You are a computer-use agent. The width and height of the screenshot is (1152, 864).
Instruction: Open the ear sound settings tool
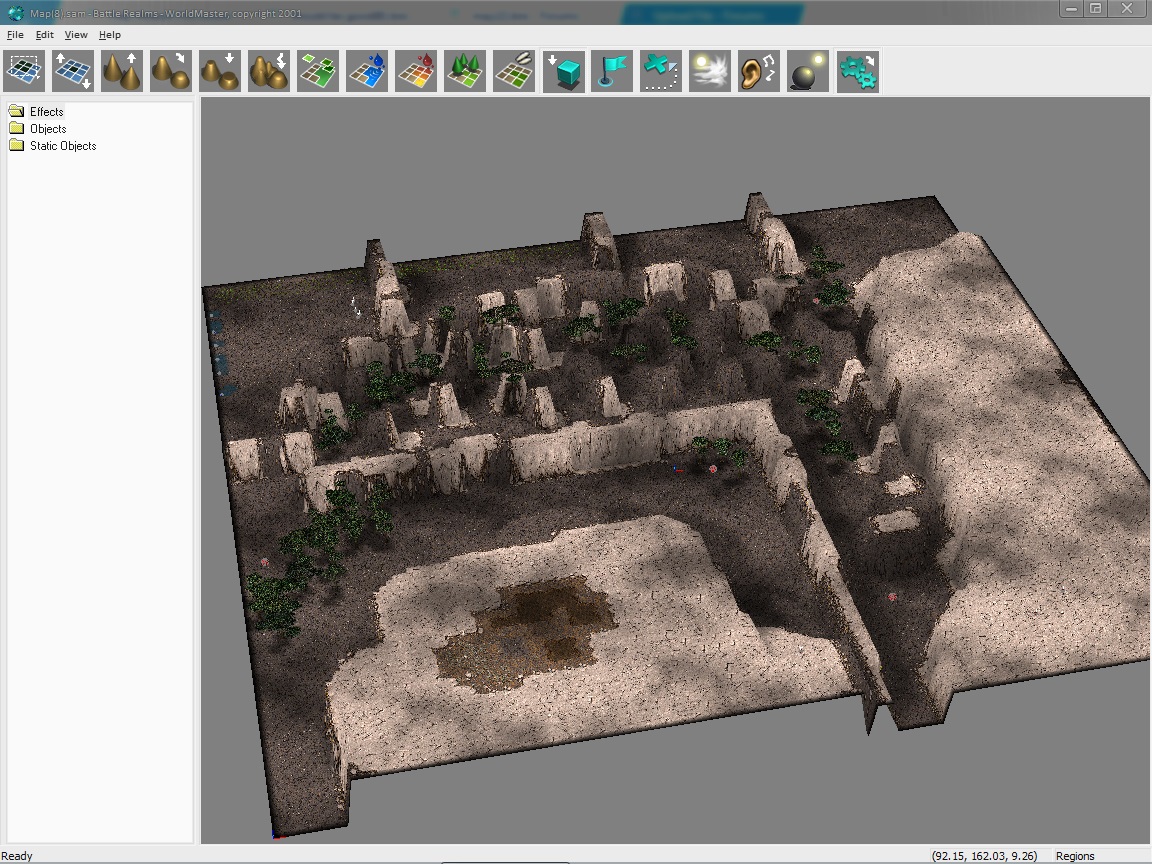pyautogui.click(x=759, y=71)
